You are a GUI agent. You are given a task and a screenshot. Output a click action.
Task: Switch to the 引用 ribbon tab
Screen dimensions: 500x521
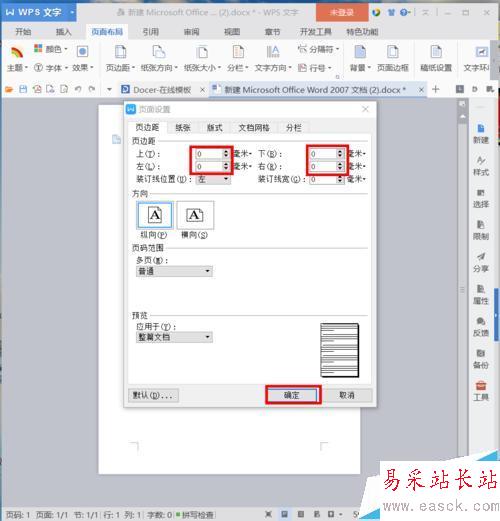[x=151, y=32]
